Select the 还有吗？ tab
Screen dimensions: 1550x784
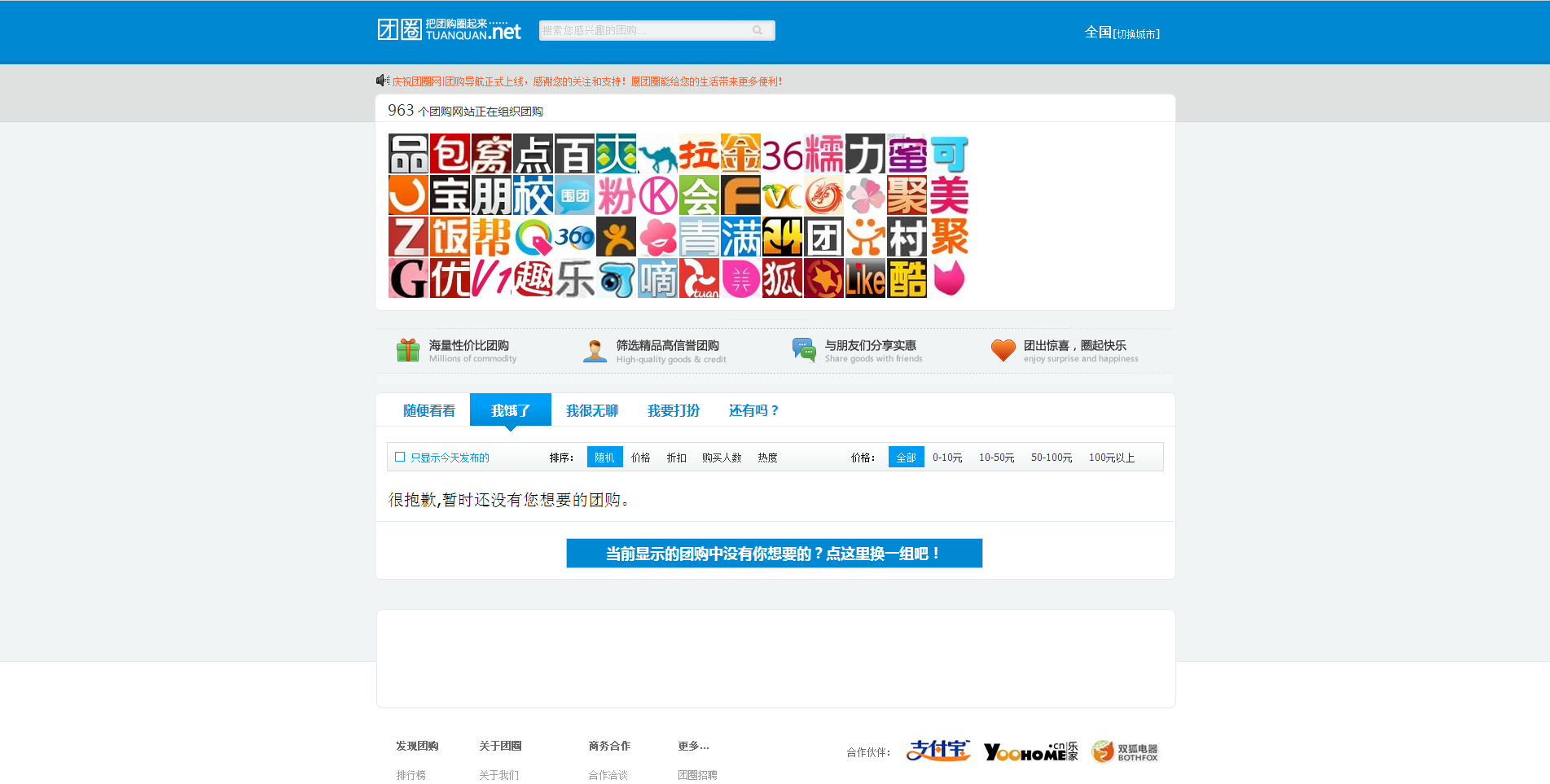(x=754, y=410)
